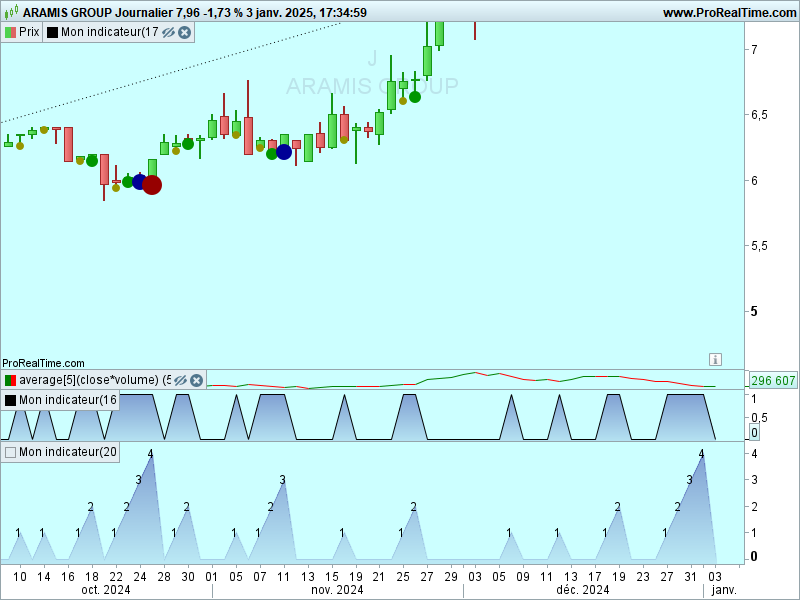Image resolution: width=800 pixels, height=600 pixels.
Task: Open Mon indicateur(16 panel label
Action: tap(68, 400)
